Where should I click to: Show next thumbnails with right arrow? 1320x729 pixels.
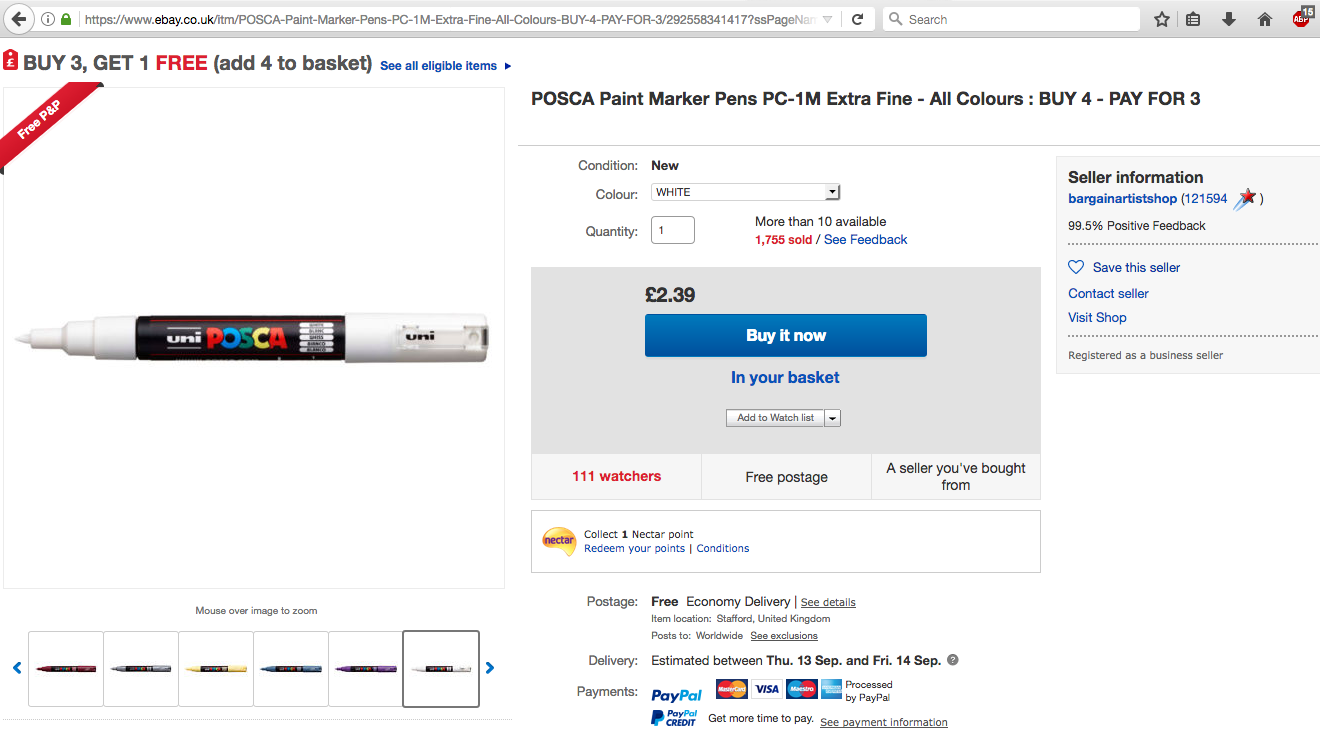pos(490,668)
